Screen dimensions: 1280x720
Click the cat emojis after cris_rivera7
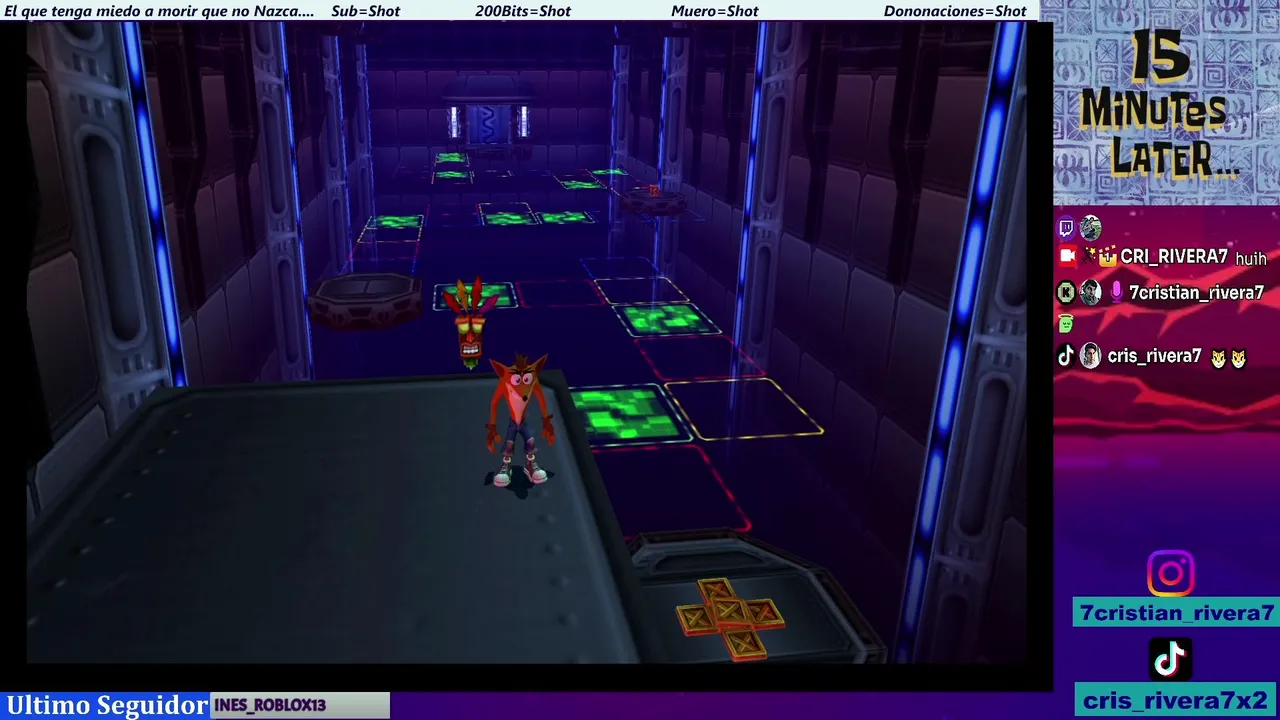[1228, 358]
